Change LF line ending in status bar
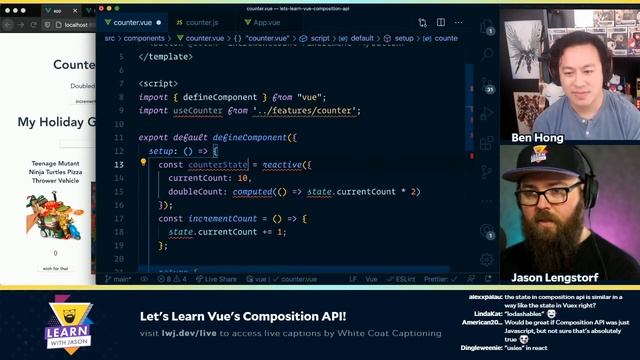 pos(353,279)
